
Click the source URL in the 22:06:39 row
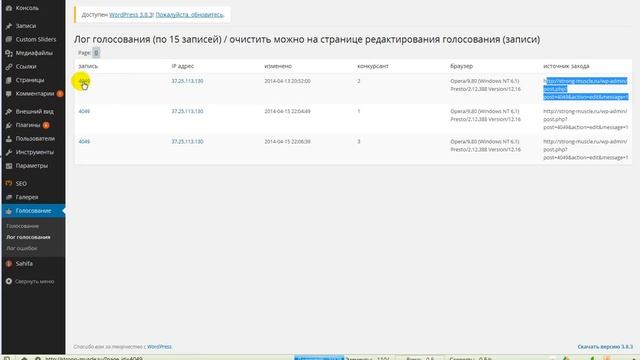click(586, 149)
